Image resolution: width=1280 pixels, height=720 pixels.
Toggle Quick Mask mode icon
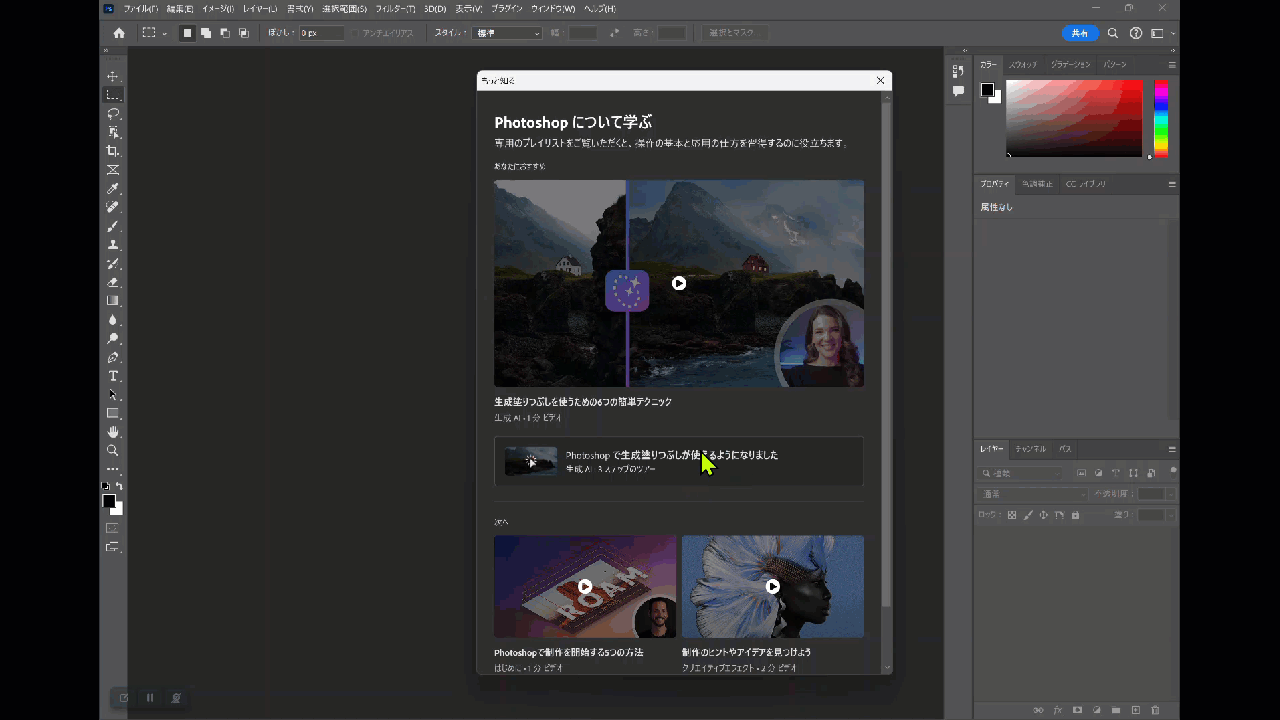(113, 528)
